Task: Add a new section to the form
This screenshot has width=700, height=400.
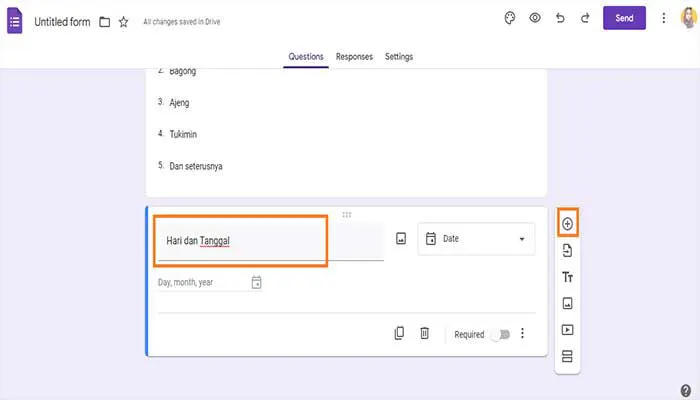Action: click(x=567, y=357)
